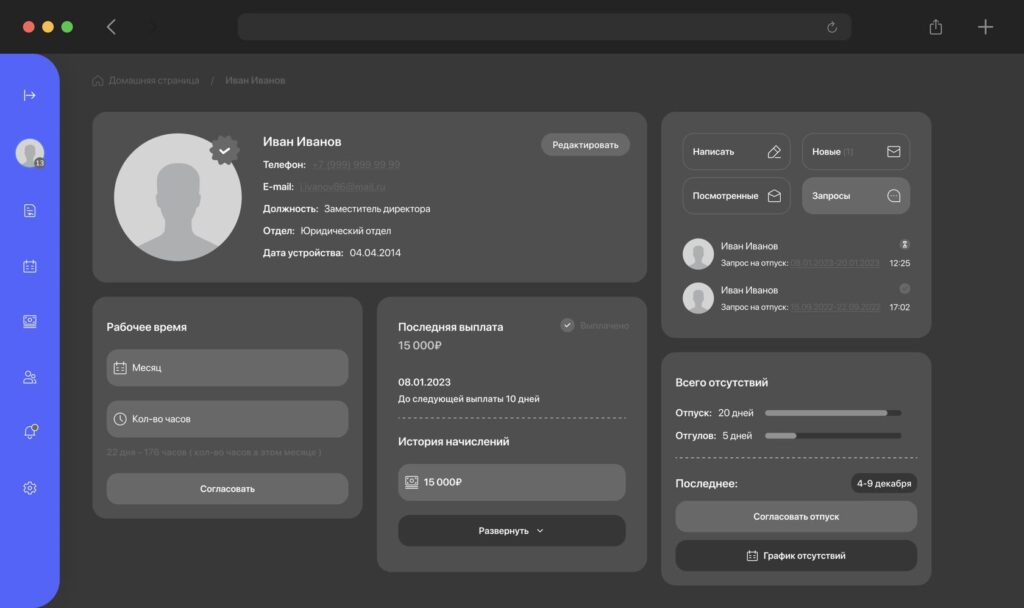Click "Домашняя страница" breadcrumb link
Viewport: 1024px width, 608px height.
tap(153, 80)
